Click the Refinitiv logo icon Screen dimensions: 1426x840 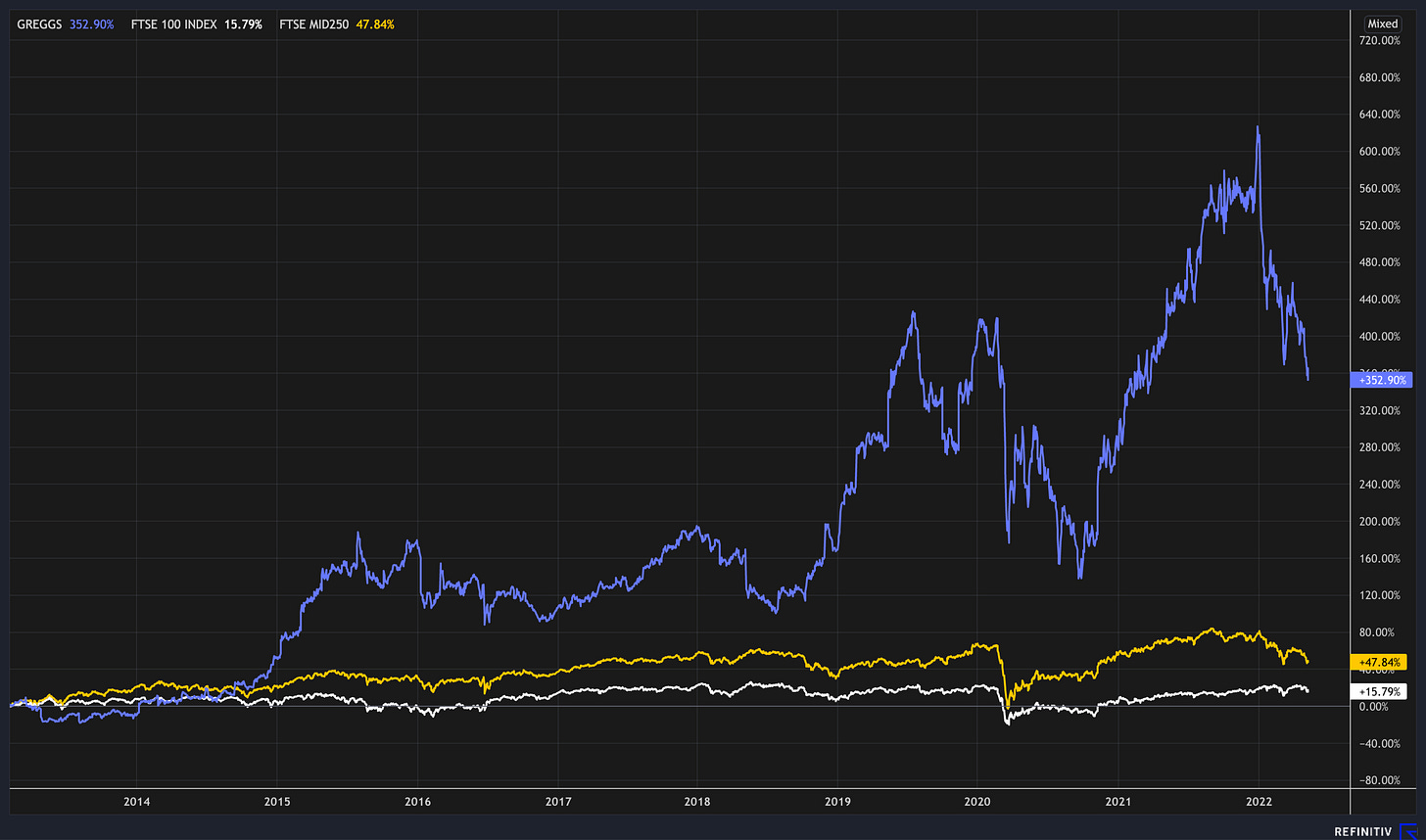[1410, 831]
